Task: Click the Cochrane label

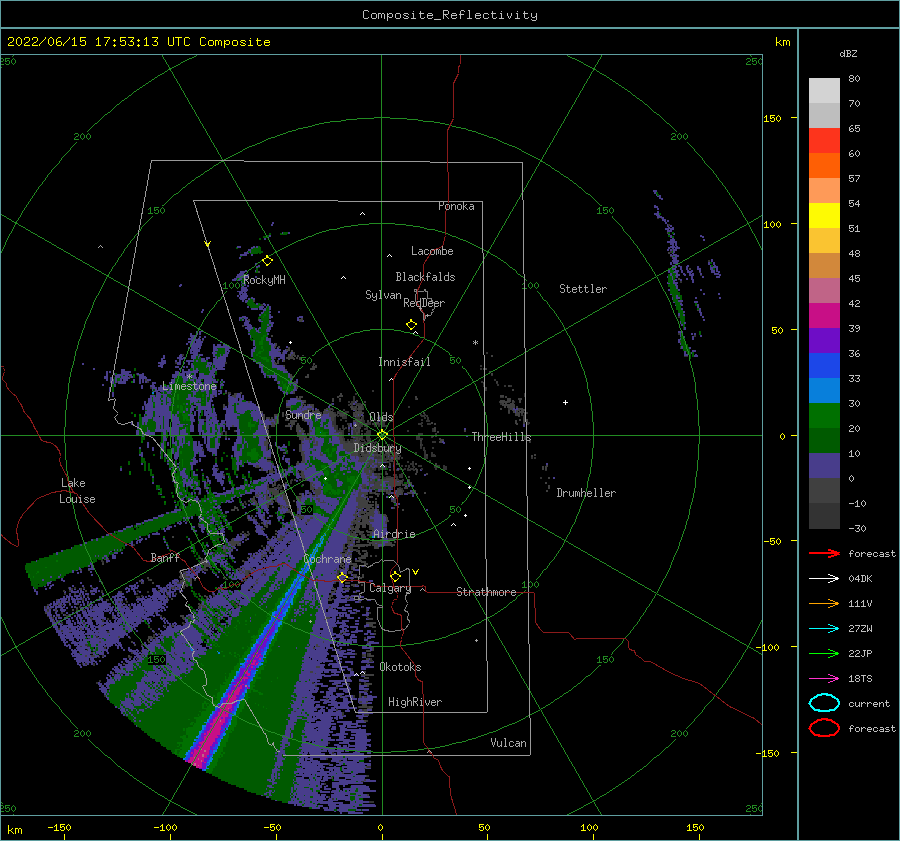Action: point(327,559)
